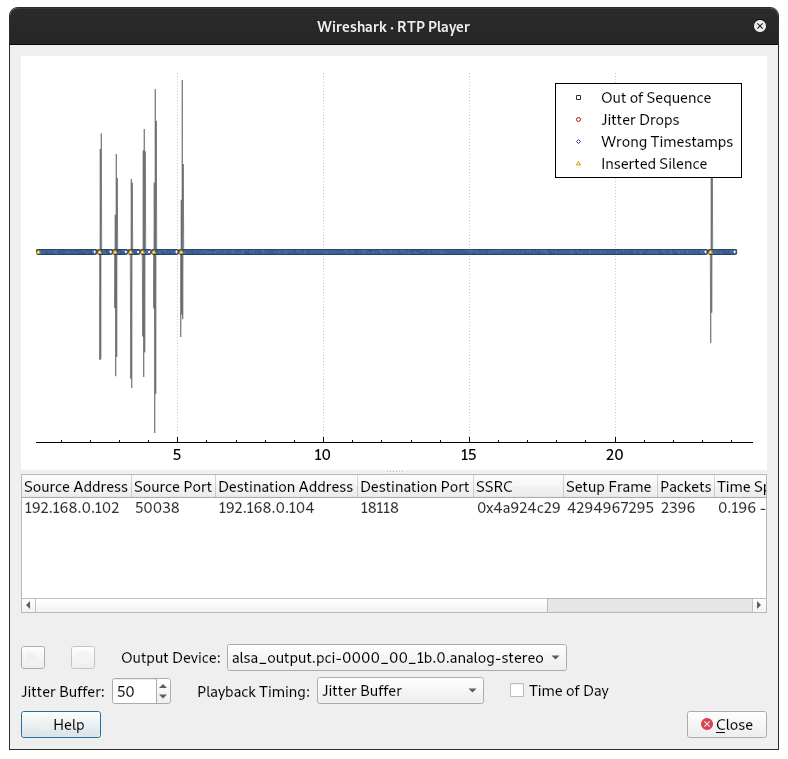Select the stream row with source 192.168.0.102

pyautogui.click(x=394, y=508)
